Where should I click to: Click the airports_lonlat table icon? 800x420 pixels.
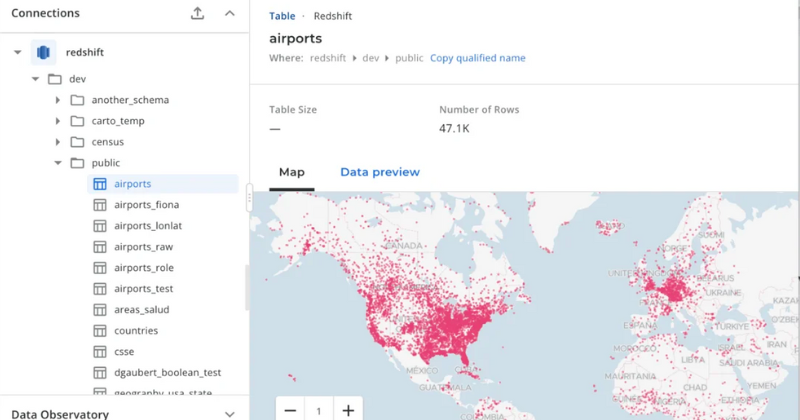coord(99,226)
